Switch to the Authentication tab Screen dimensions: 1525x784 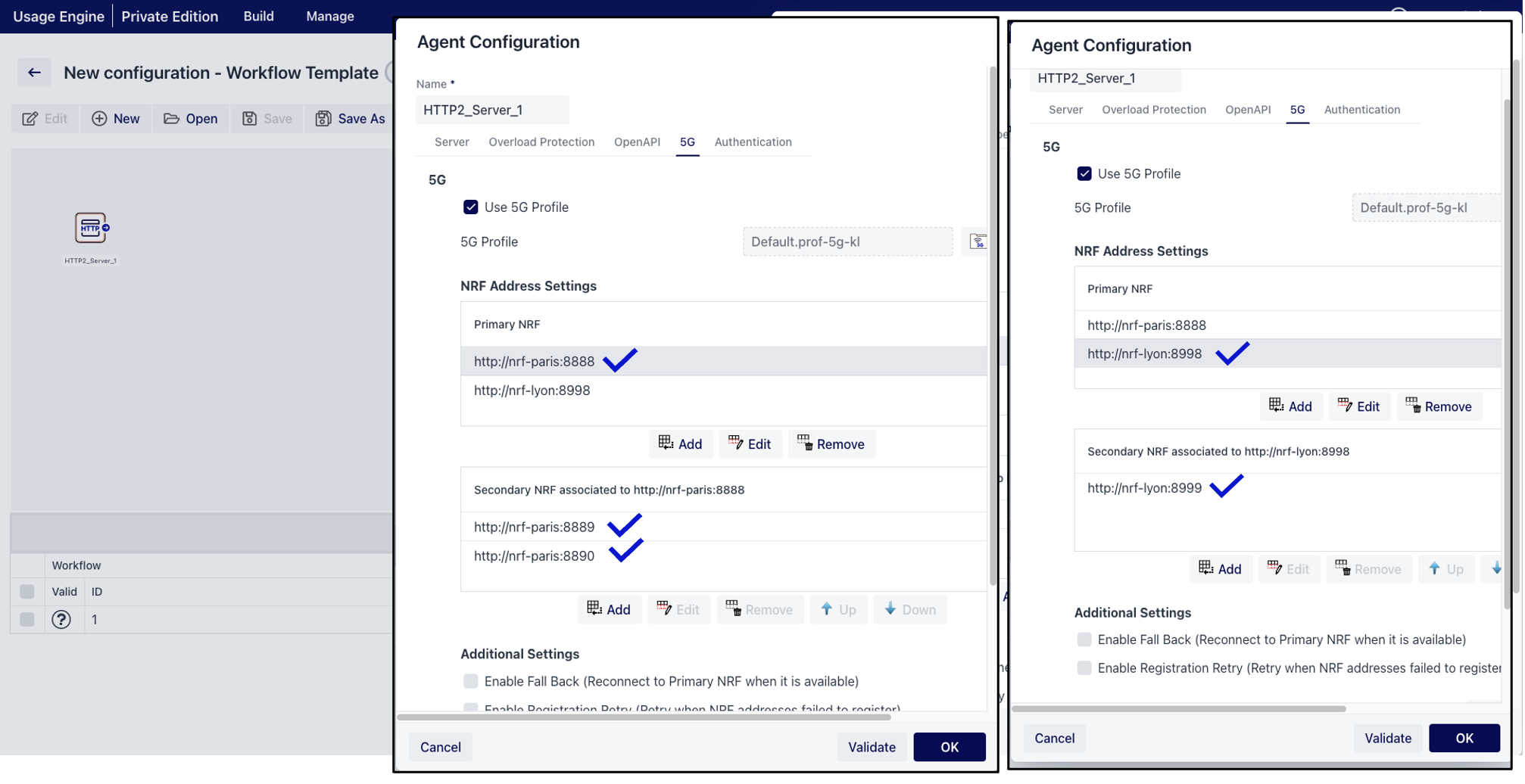[753, 142]
